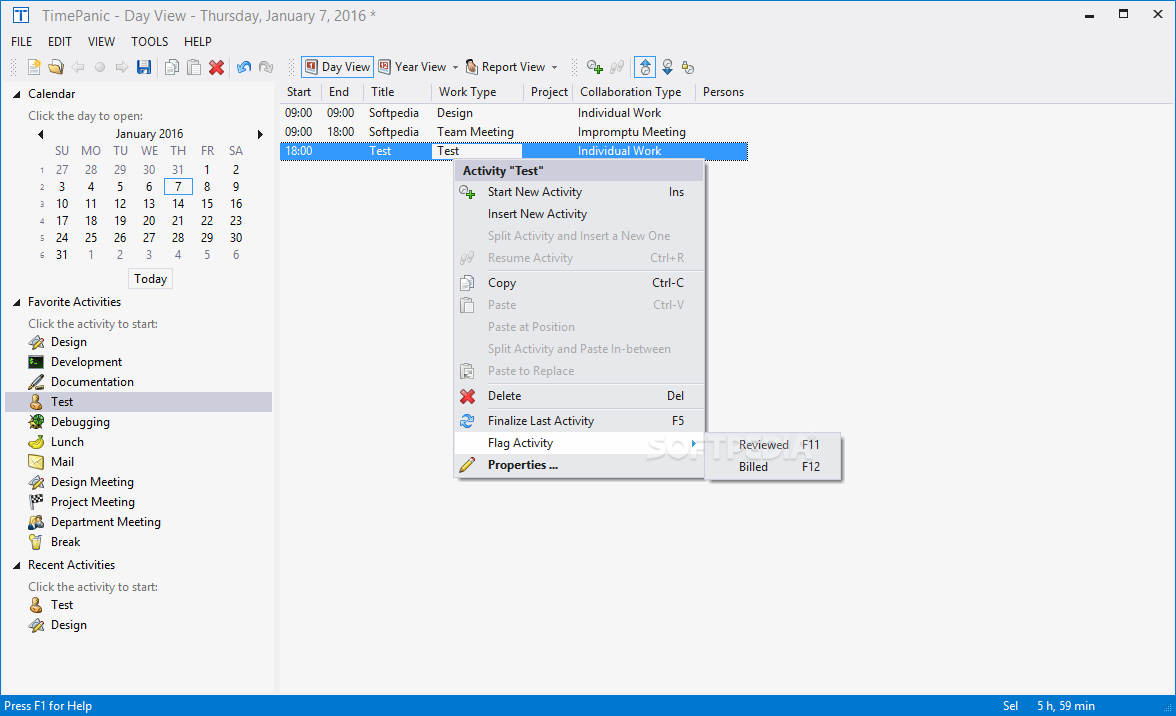The height and width of the screenshot is (716, 1176).
Task: Click the Today button
Action: click(150, 279)
